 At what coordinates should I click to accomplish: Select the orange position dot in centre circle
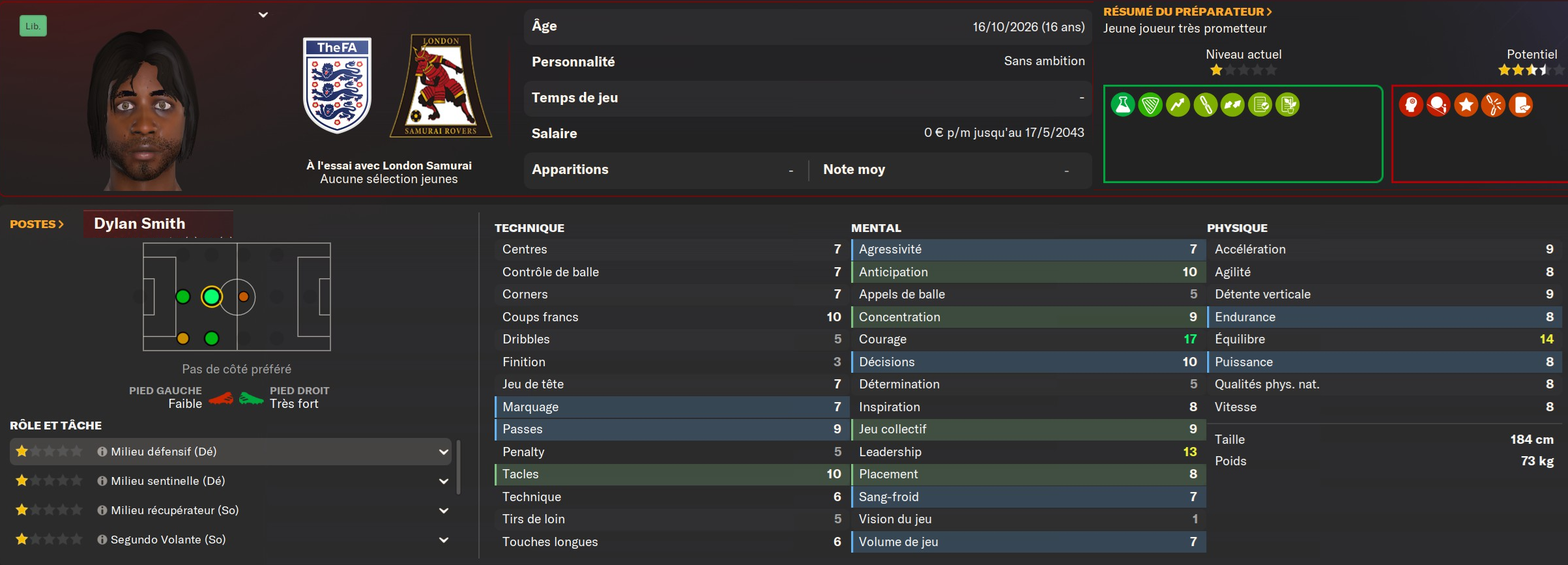244,297
